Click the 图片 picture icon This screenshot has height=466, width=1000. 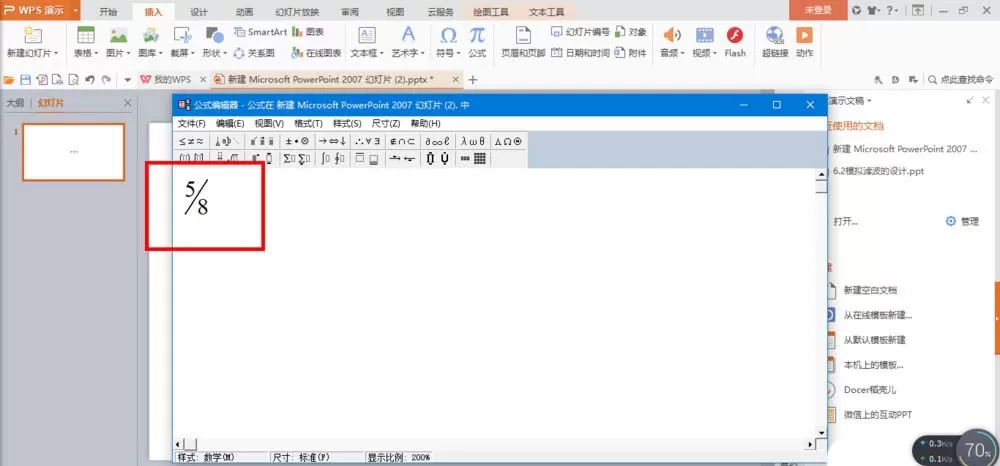coord(118,36)
